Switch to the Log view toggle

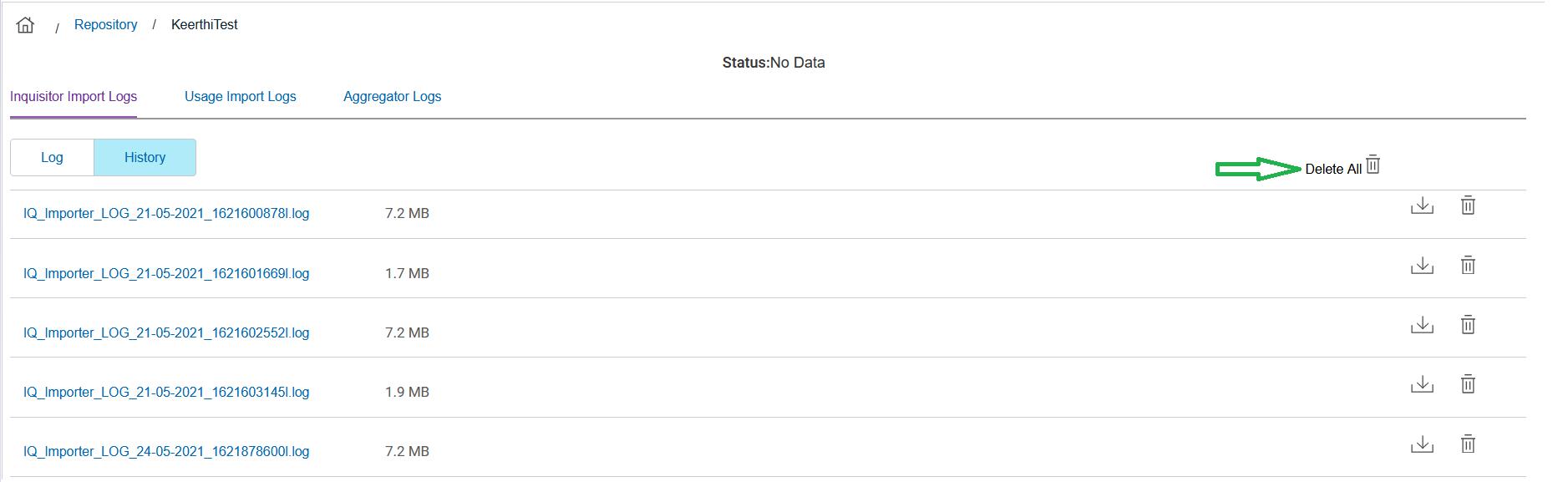pyautogui.click(x=52, y=158)
